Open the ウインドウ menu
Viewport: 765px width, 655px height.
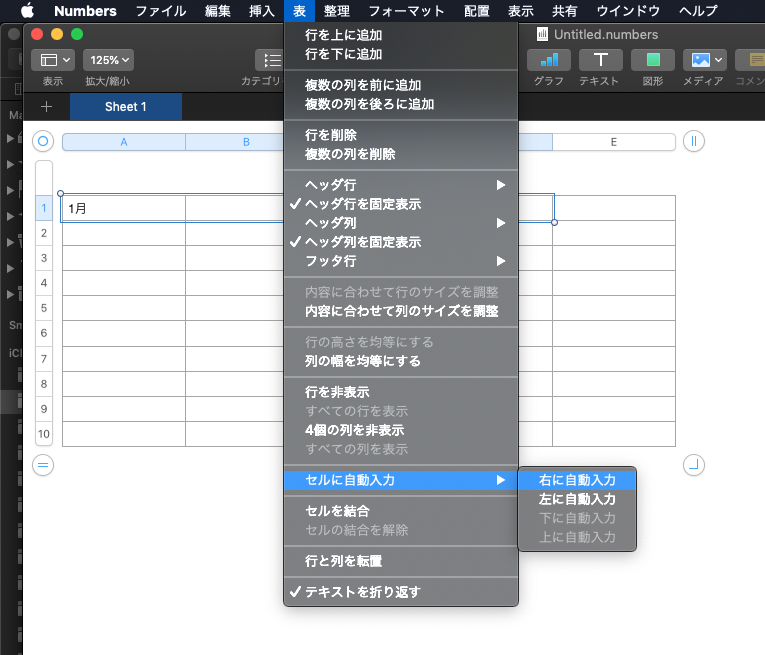coord(628,10)
